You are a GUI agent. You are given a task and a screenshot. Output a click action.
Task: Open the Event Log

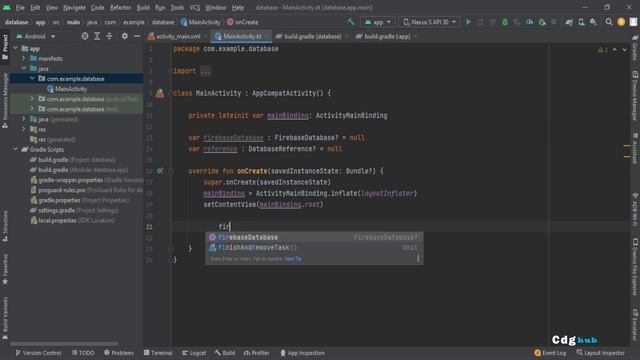[550, 353]
